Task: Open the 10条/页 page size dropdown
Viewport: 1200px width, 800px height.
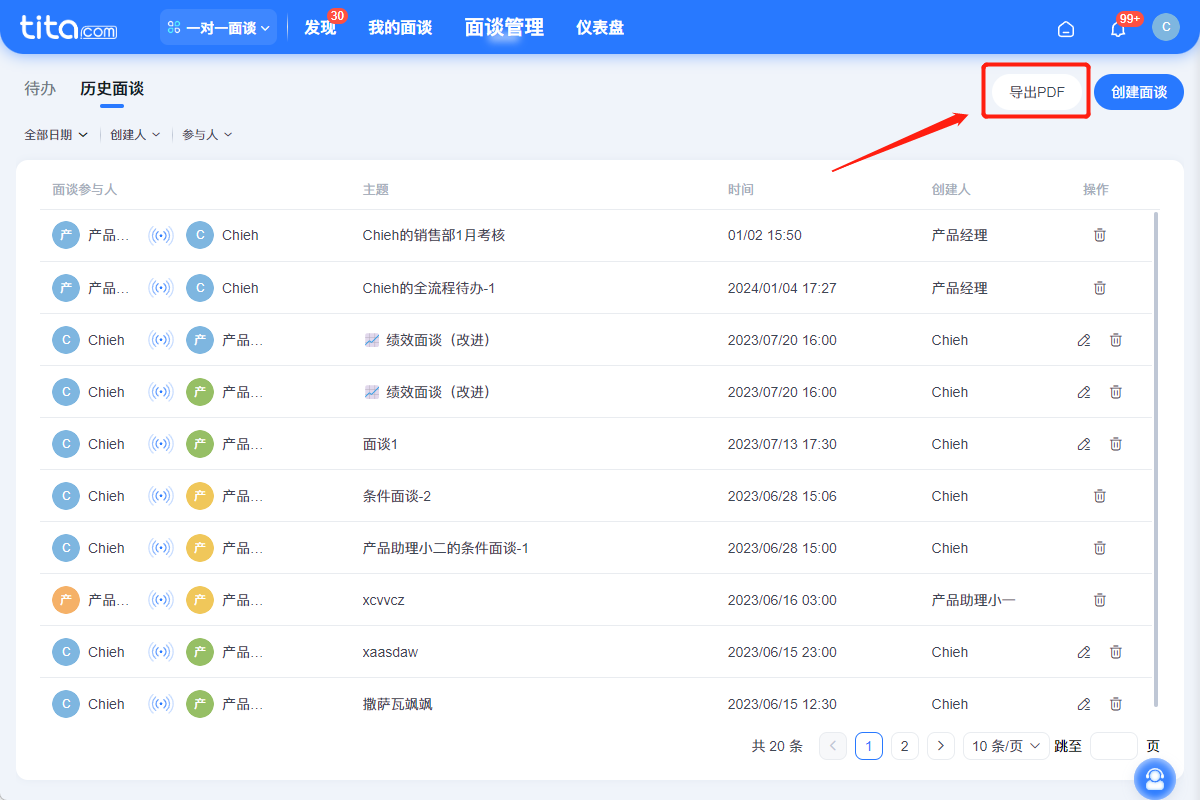Action: pos(1005,745)
